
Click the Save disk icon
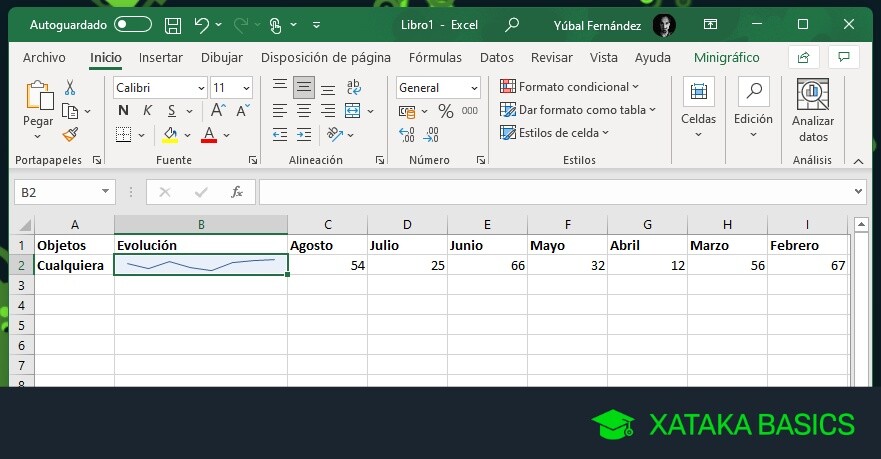172,25
